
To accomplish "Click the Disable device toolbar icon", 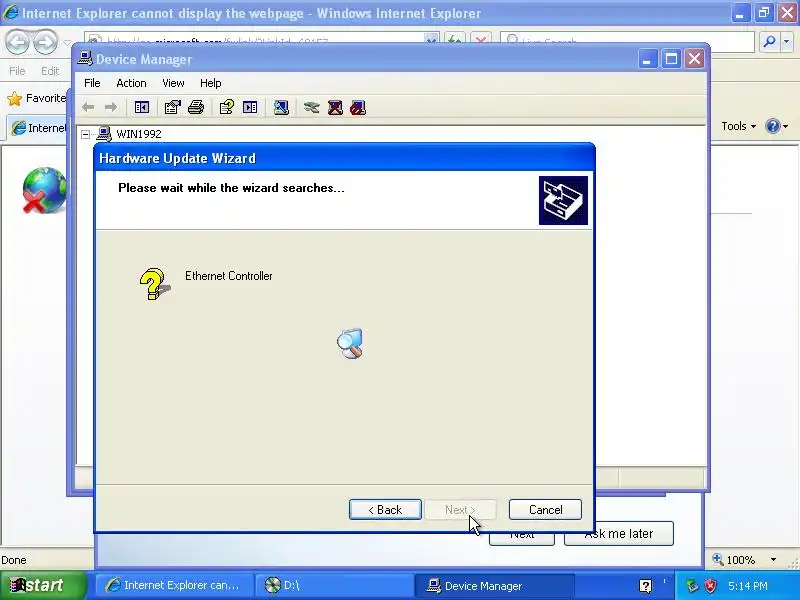I will point(358,107).
